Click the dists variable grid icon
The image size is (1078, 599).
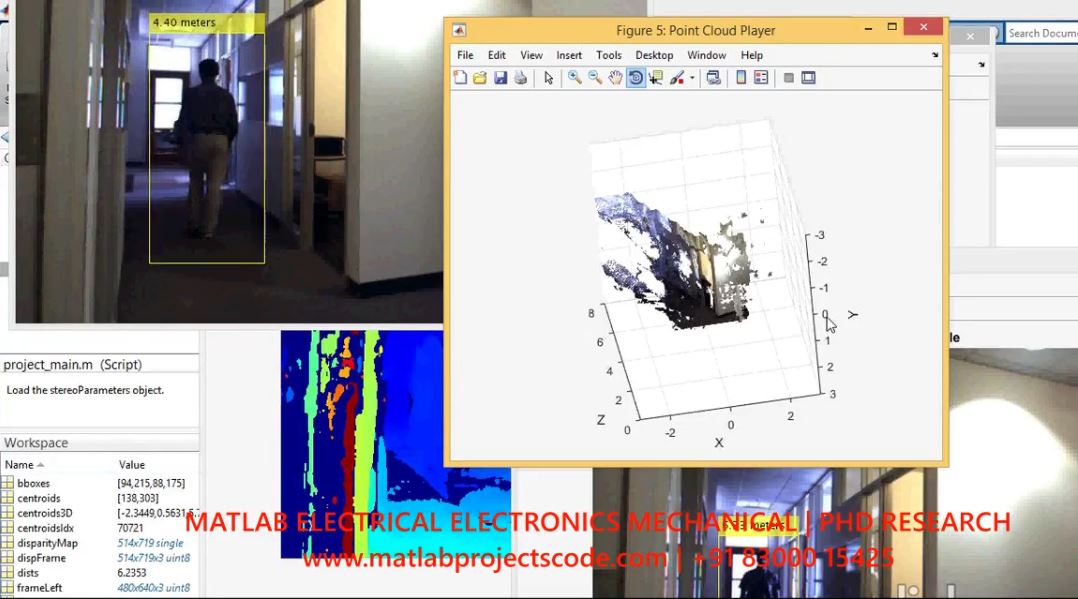pyautogui.click(x=8, y=573)
